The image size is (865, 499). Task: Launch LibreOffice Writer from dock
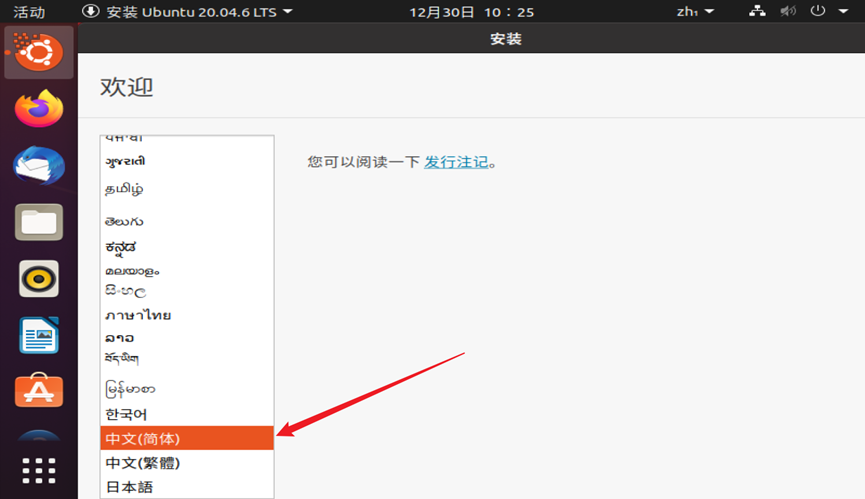39,335
